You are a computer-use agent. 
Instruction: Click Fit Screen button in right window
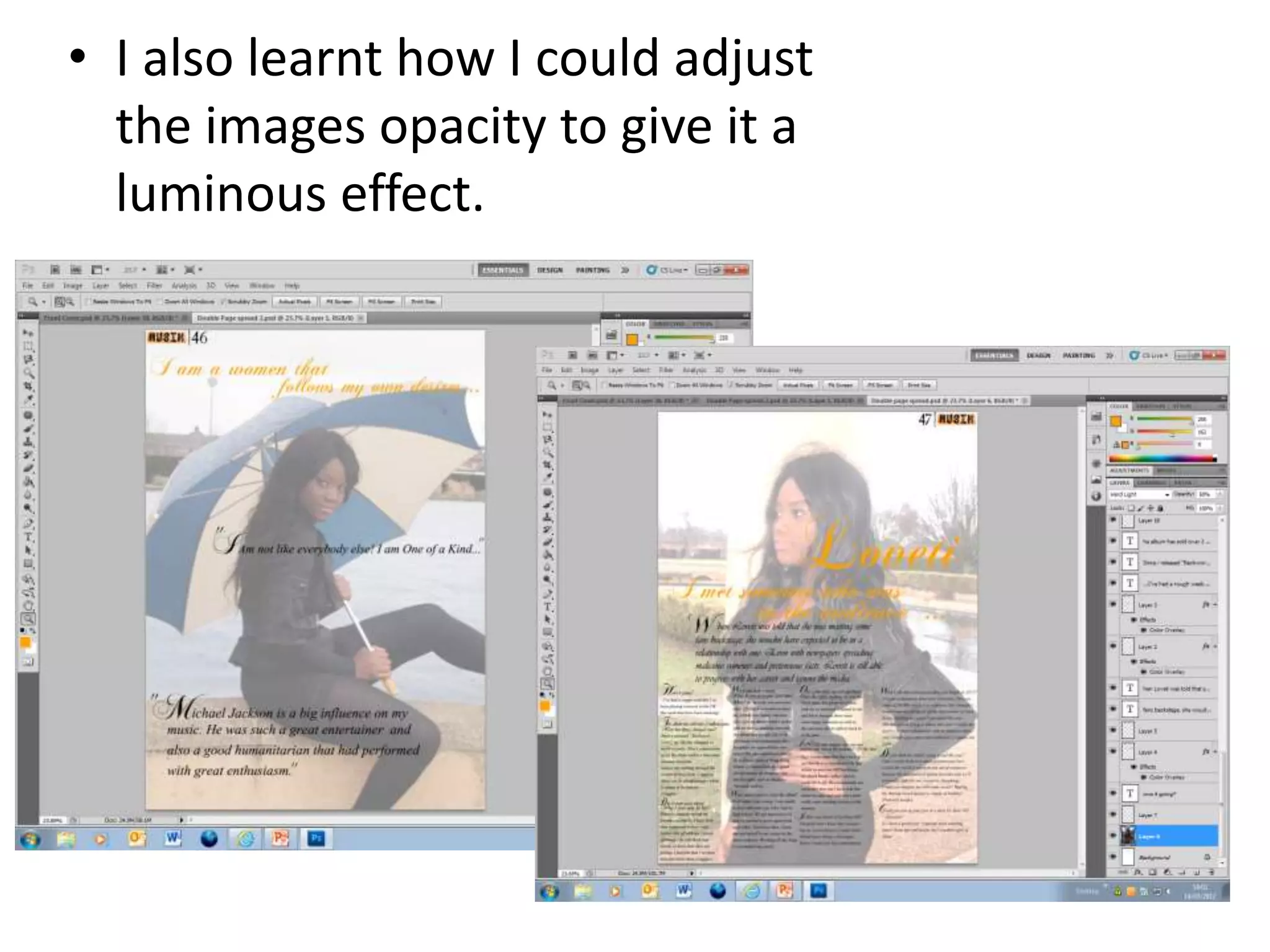point(840,385)
